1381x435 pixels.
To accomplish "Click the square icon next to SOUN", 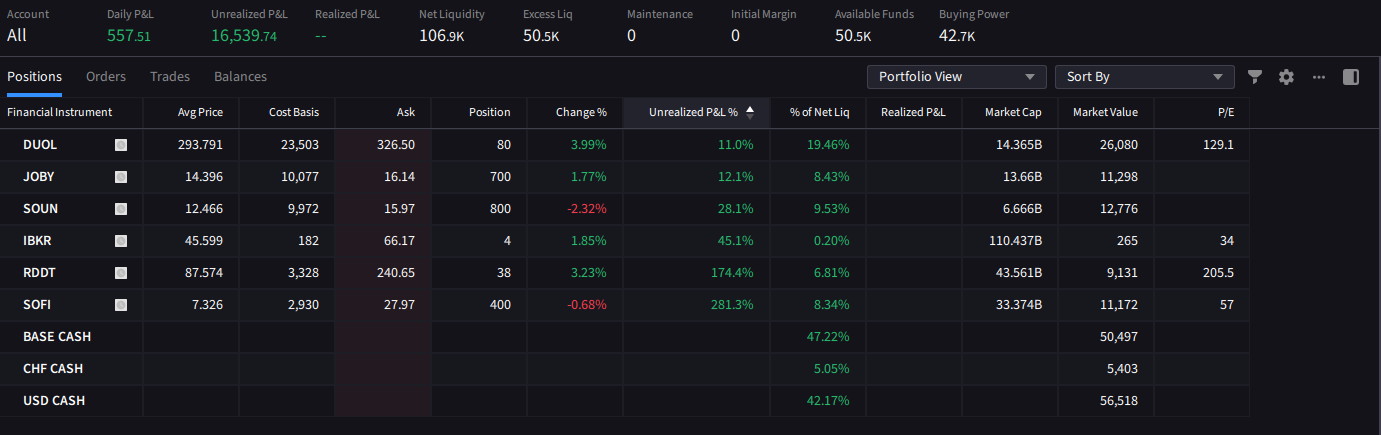I will click(121, 209).
